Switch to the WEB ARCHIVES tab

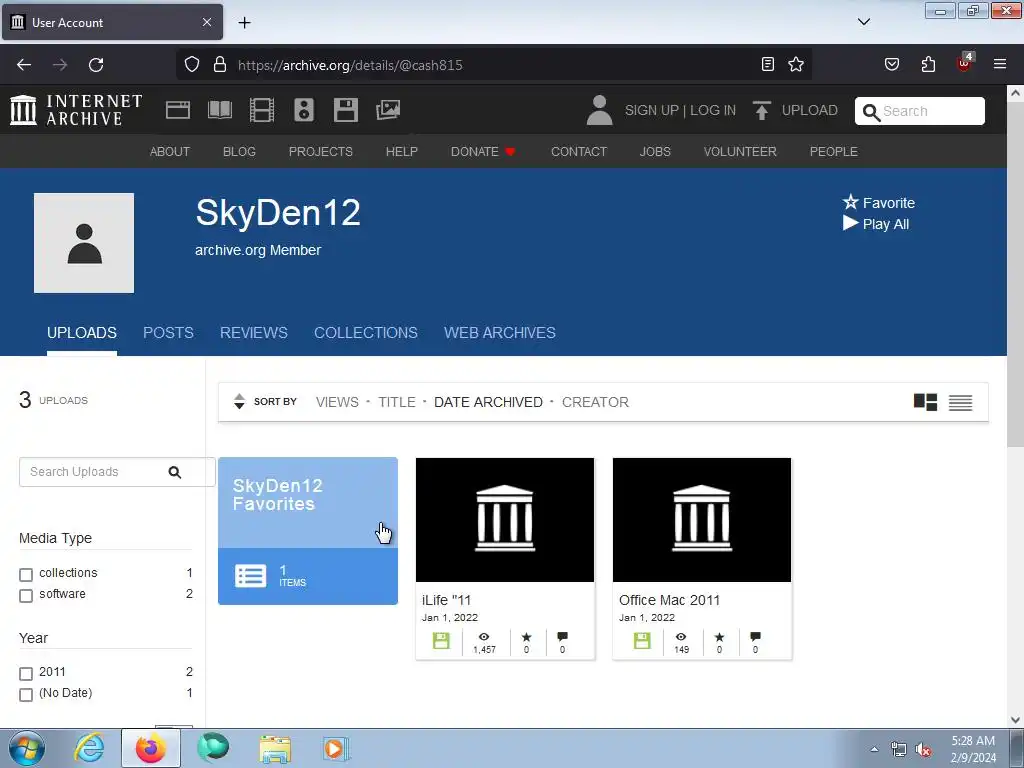pyautogui.click(x=500, y=332)
